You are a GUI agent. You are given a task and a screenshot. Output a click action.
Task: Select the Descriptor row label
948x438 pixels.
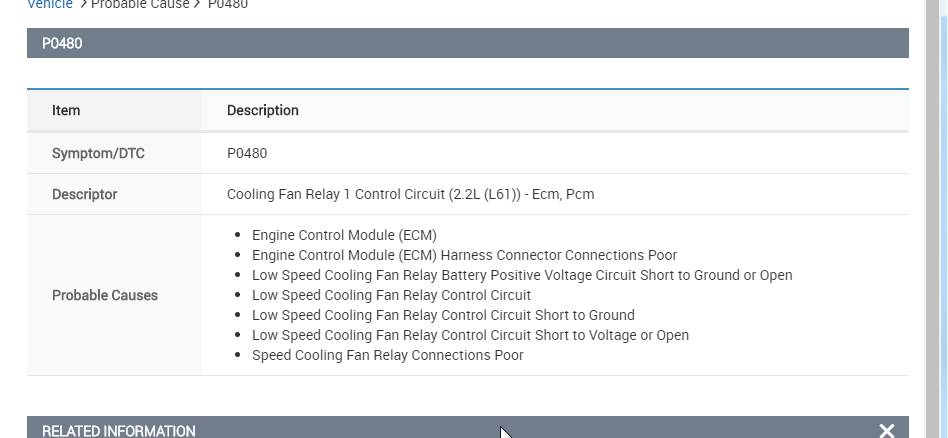click(x=84, y=194)
